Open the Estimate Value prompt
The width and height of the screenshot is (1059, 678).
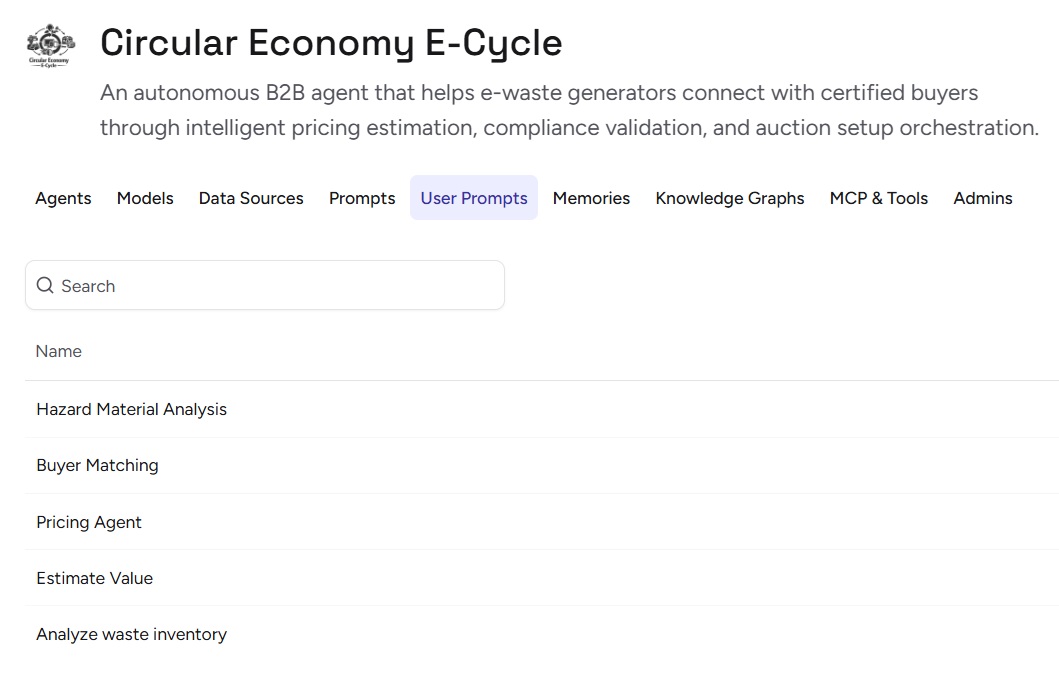(95, 578)
